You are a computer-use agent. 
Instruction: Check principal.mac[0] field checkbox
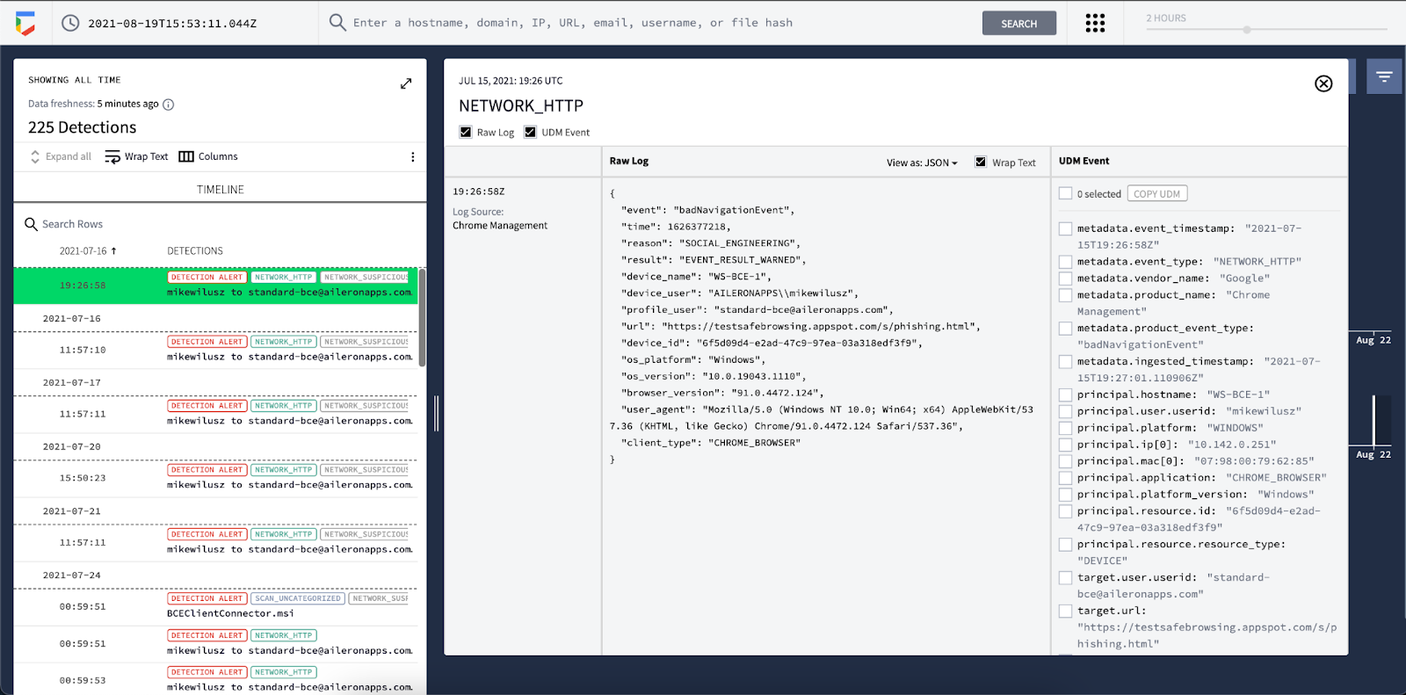[1066, 461]
